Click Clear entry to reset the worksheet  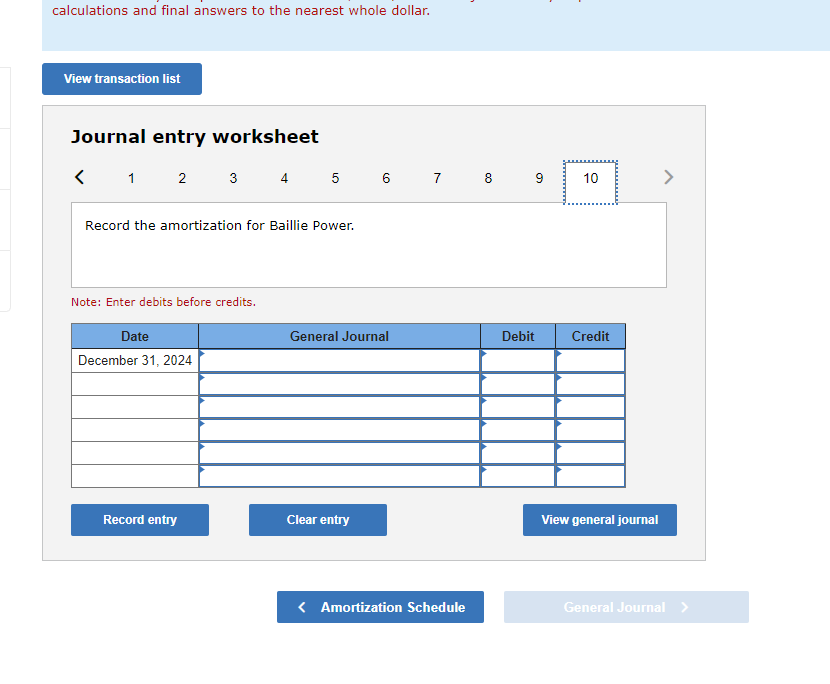pyautogui.click(x=317, y=520)
